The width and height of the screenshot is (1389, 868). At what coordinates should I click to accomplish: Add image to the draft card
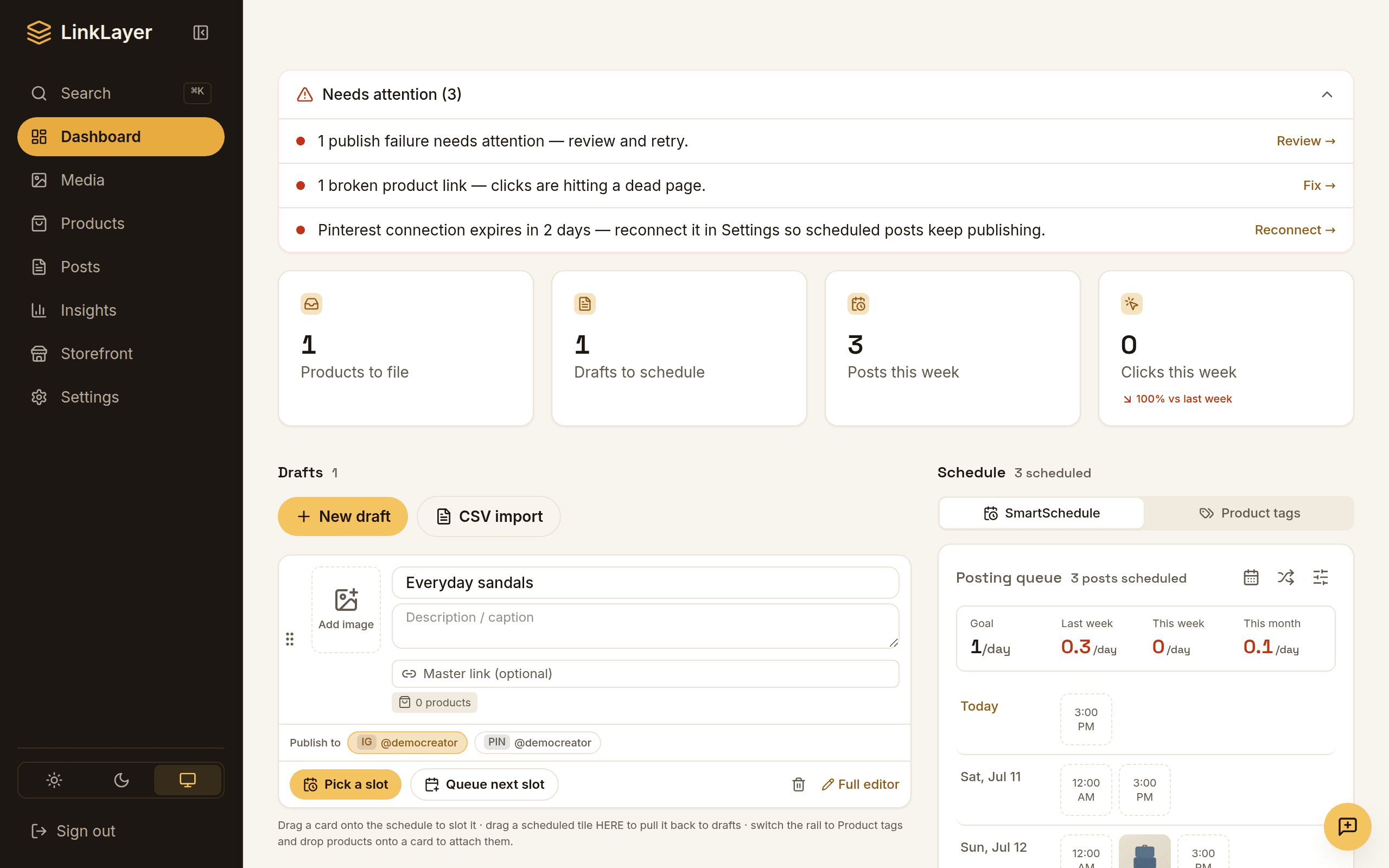(x=346, y=610)
